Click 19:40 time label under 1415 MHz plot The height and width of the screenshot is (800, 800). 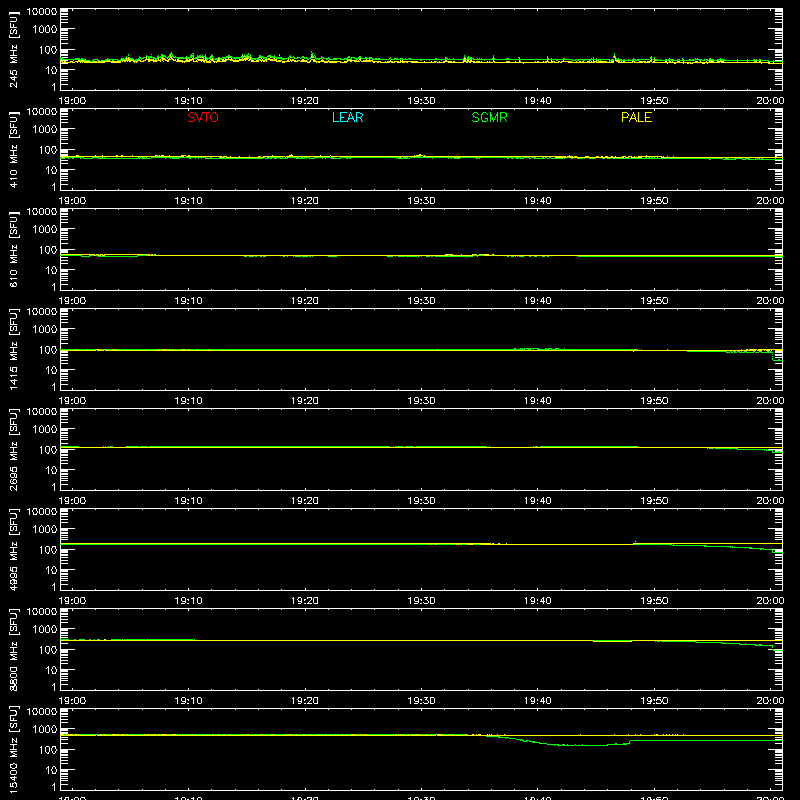click(538, 401)
